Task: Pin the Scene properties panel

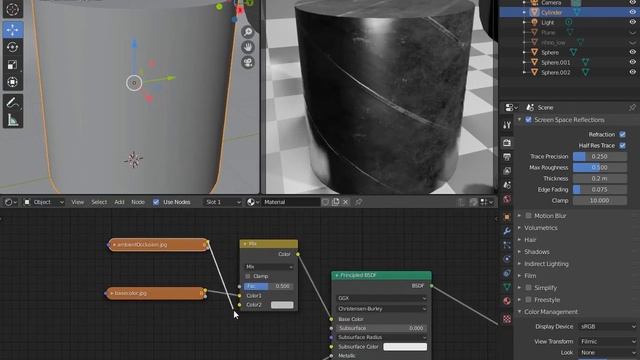Action: coord(632,107)
